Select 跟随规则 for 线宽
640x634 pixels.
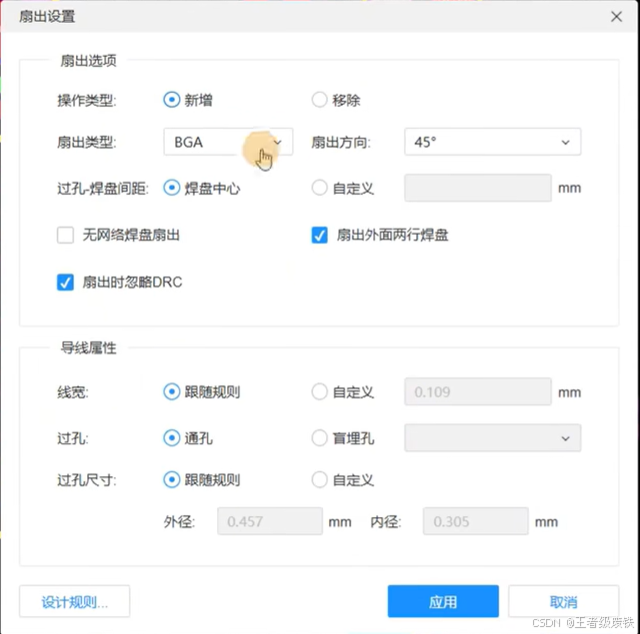[x=171, y=392]
